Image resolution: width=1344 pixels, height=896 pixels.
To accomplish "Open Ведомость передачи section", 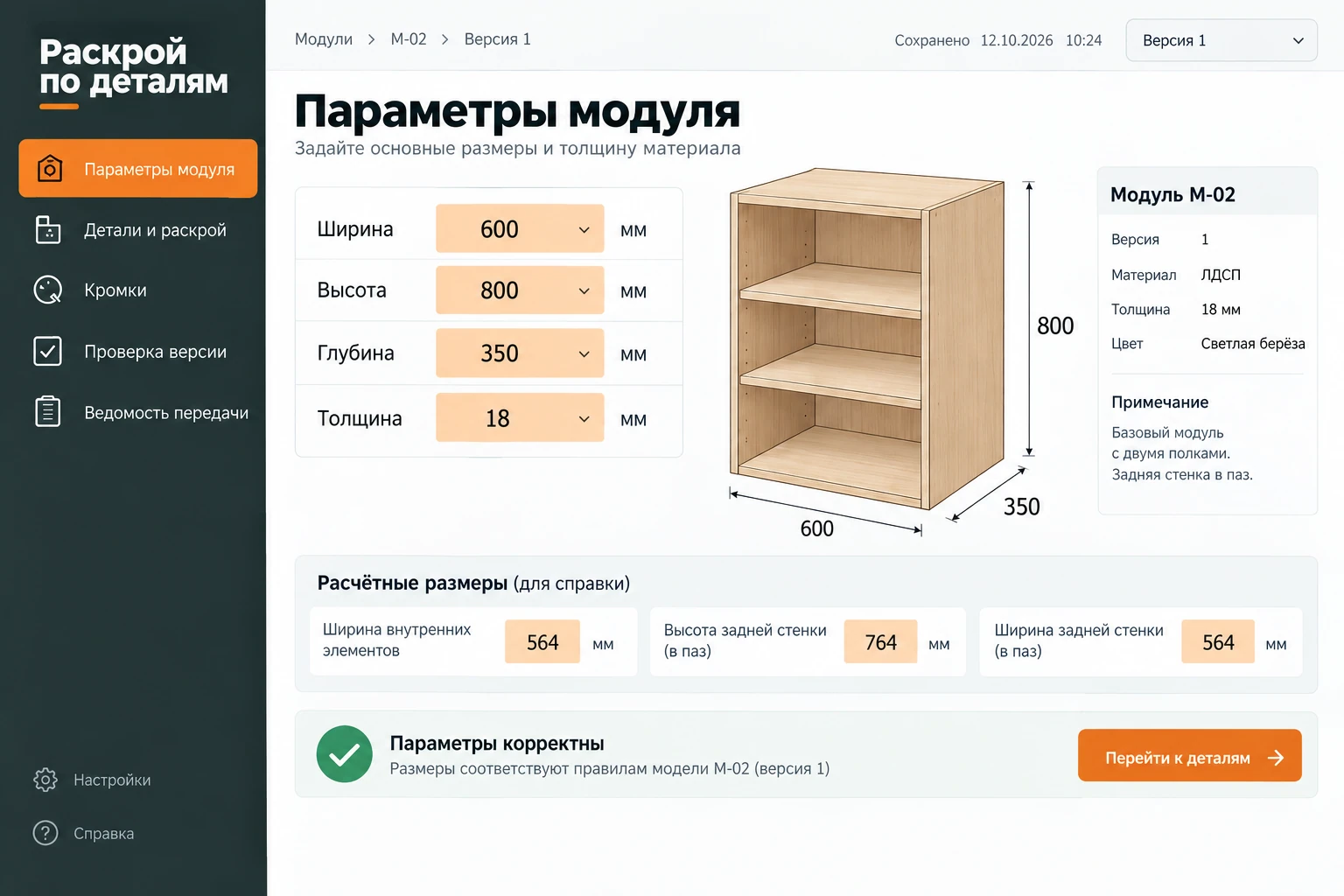I will [138, 412].
